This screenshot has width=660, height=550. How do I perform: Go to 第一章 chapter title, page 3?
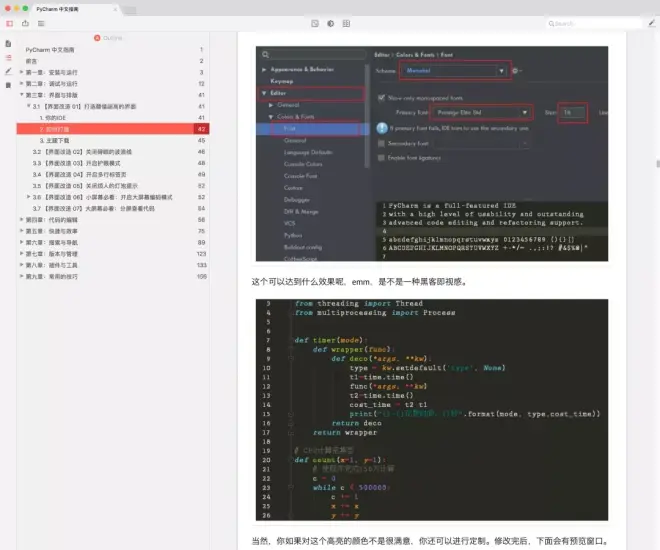click(51, 72)
